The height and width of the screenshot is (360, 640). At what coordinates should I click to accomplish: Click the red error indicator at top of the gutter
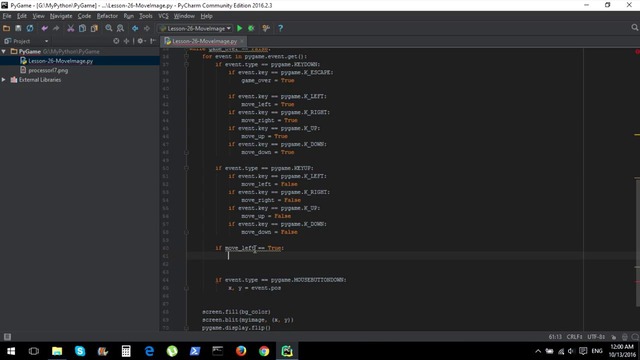tap(637, 51)
